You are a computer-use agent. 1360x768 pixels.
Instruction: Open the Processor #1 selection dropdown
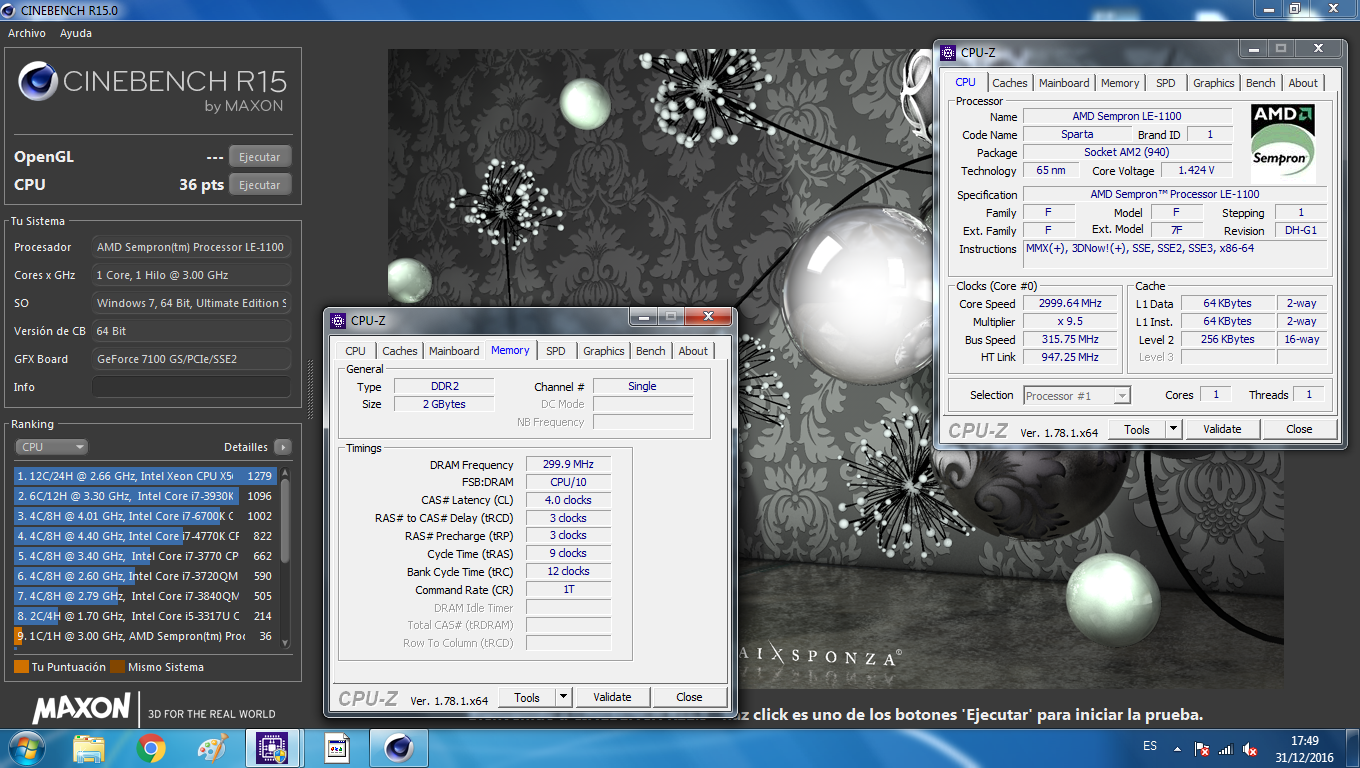click(1077, 396)
